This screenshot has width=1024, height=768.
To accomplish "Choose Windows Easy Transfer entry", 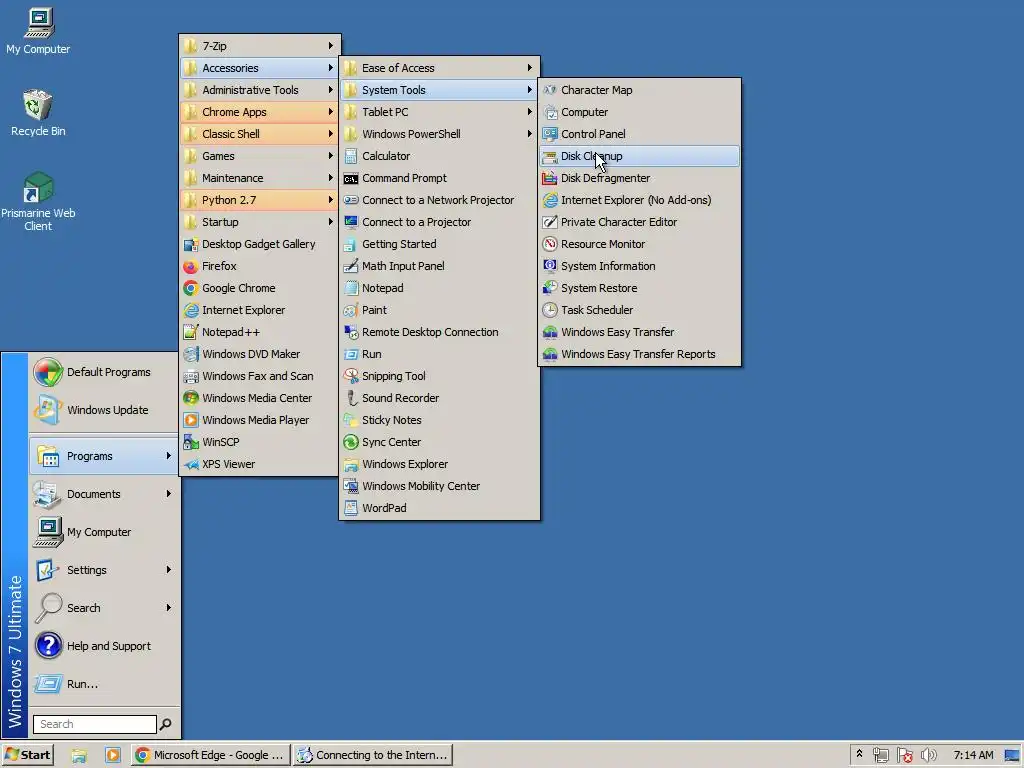I will 640,332.
